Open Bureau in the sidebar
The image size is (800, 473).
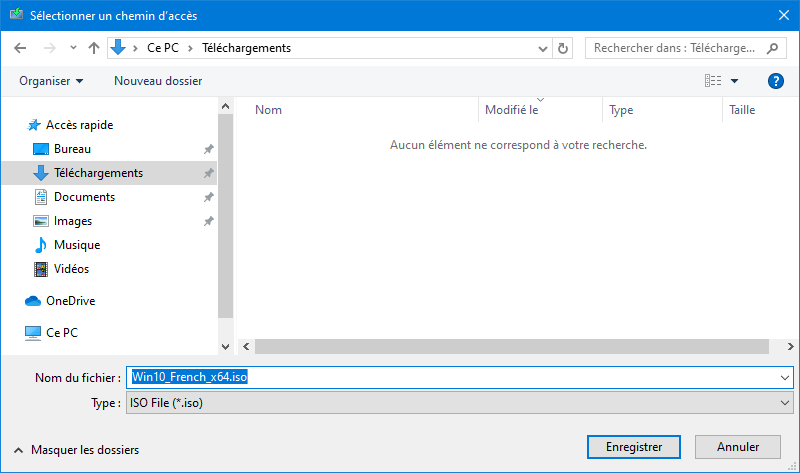pyautogui.click(x=72, y=149)
